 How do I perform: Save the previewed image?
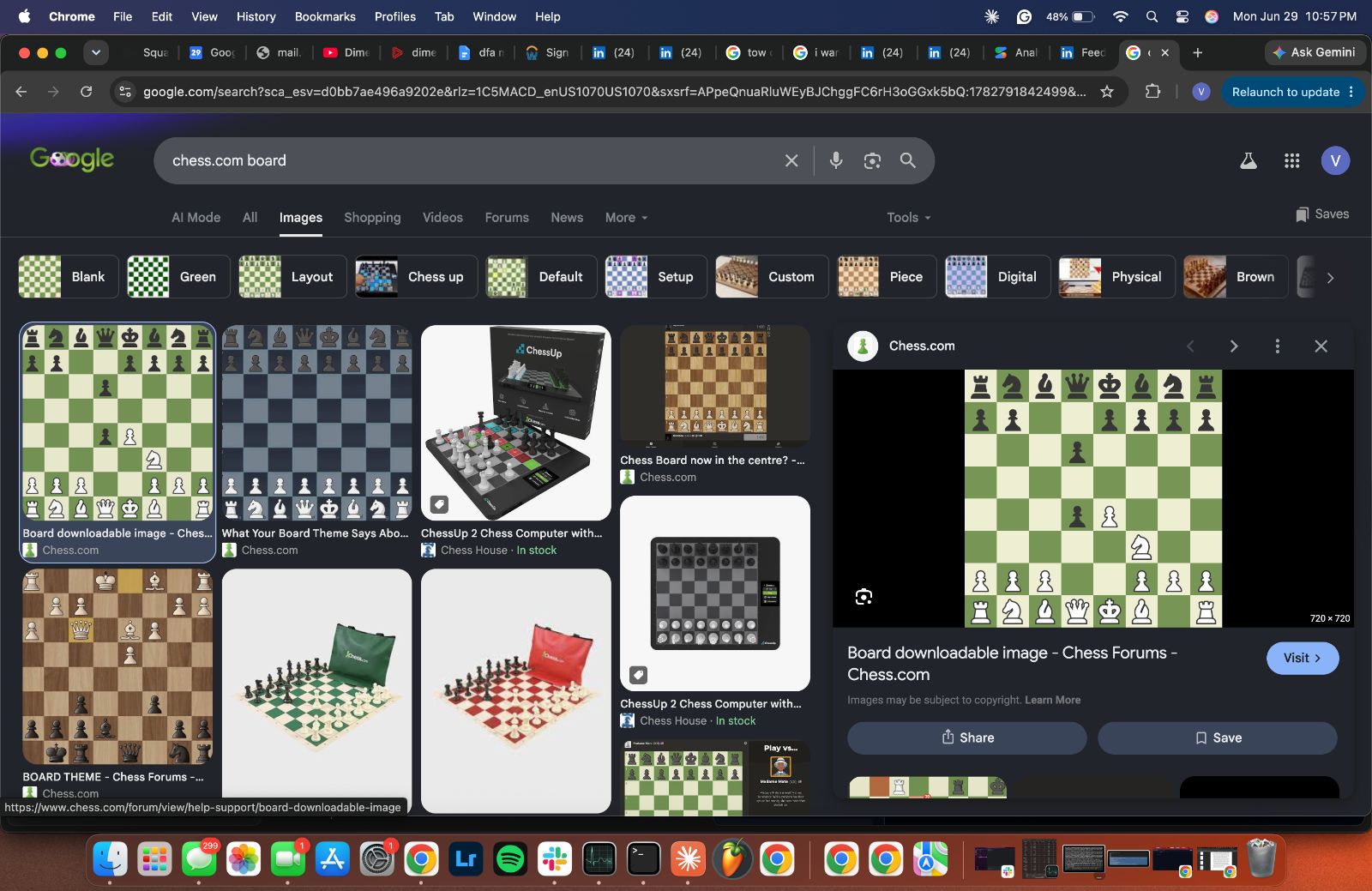[x=1218, y=737]
